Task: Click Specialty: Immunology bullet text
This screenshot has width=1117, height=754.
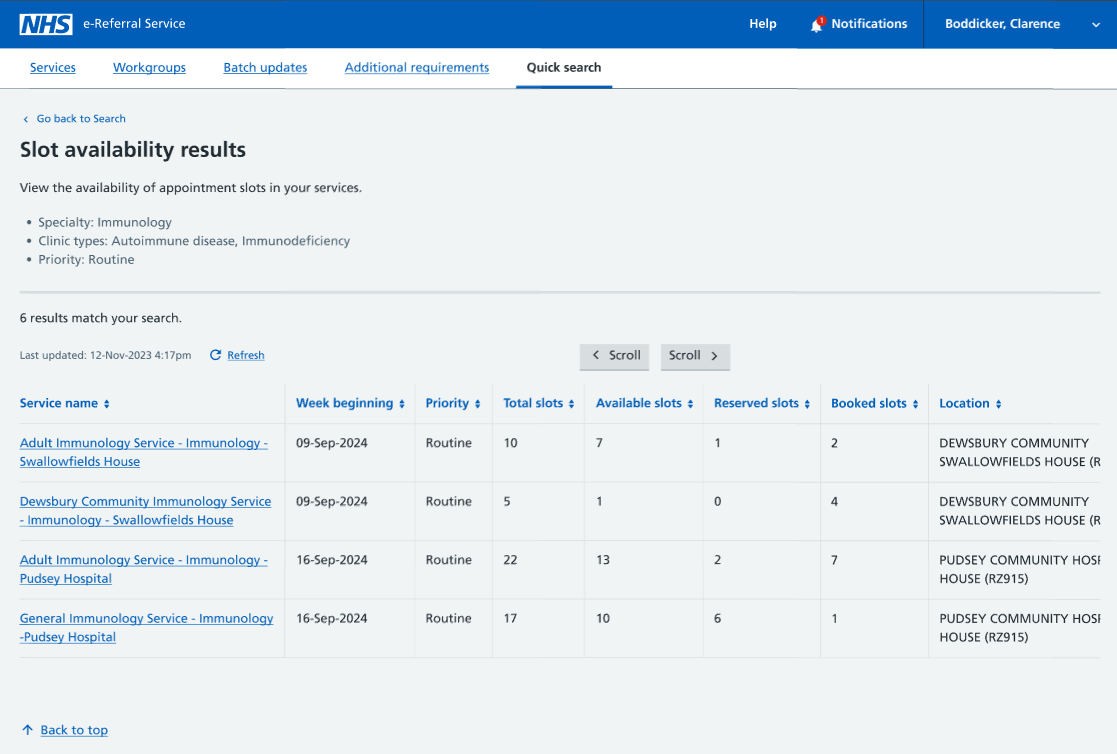Action: (x=105, y=222)
